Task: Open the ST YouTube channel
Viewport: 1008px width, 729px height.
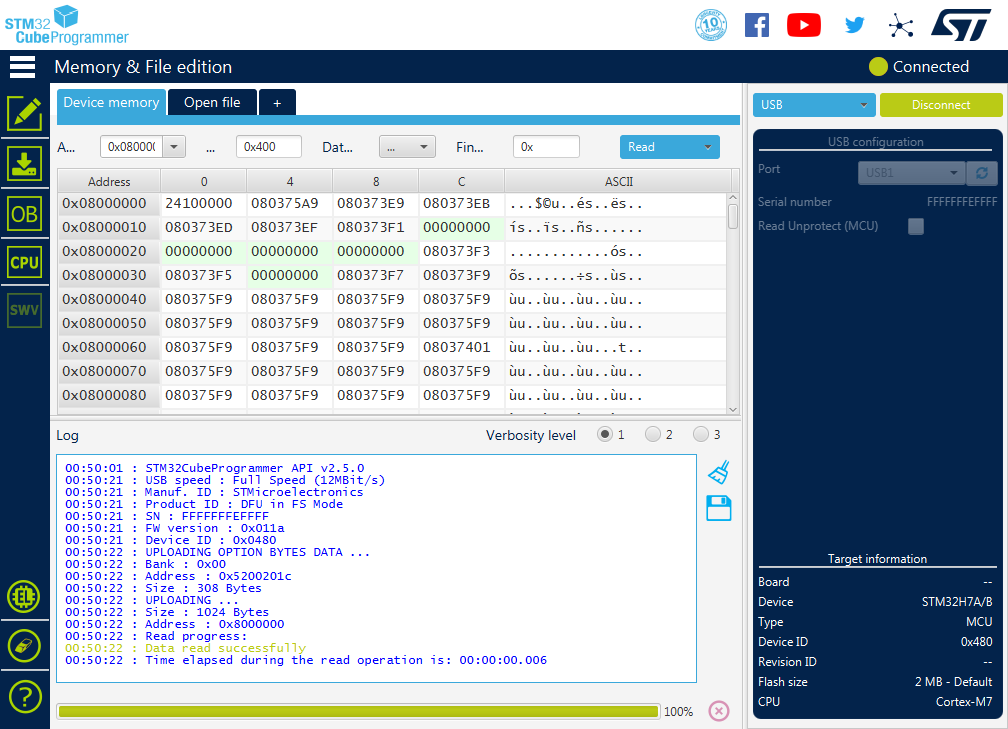Action: point(804,25)
